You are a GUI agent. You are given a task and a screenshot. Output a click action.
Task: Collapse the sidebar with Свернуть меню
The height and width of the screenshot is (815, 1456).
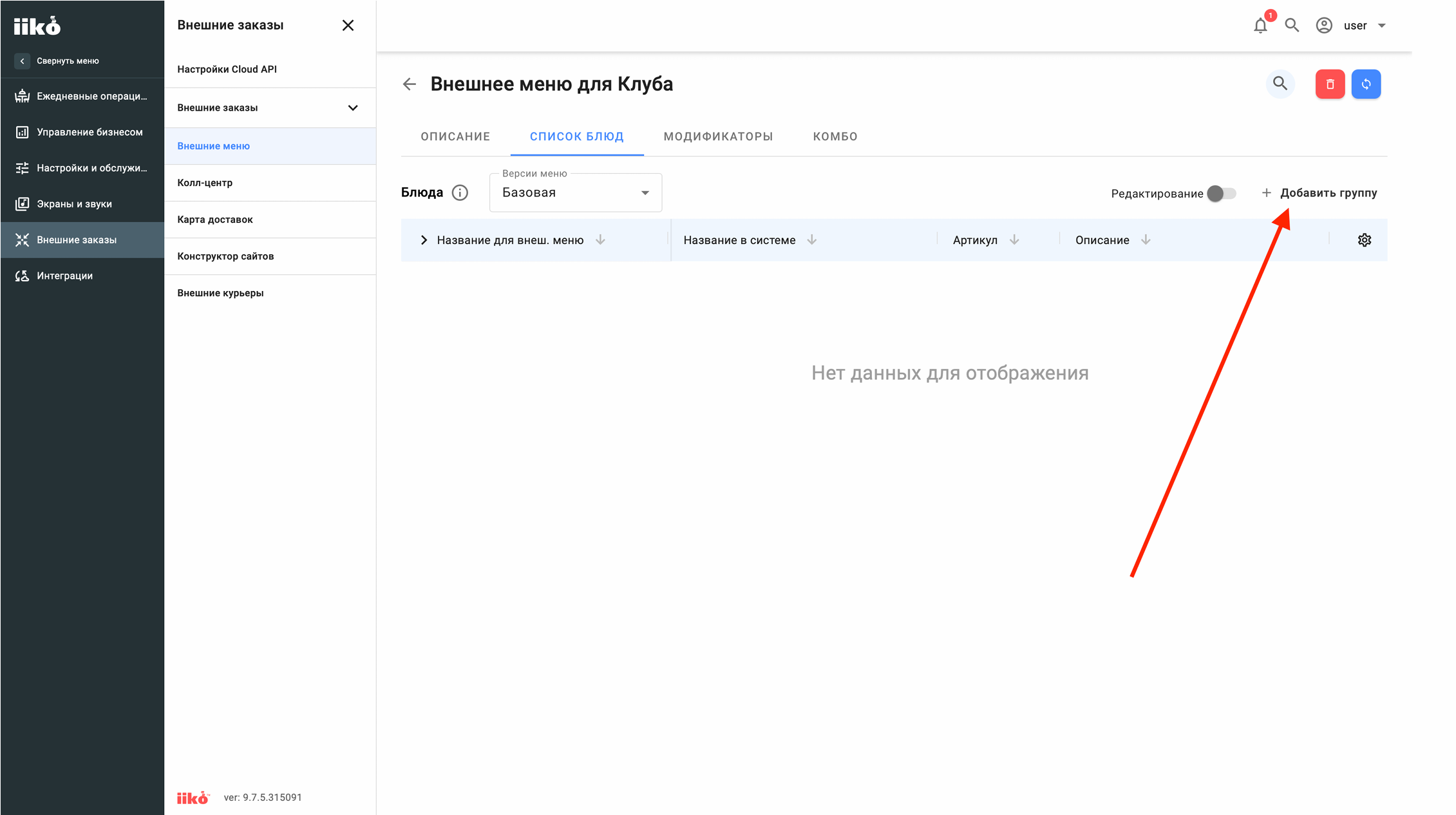click(57, 61)
